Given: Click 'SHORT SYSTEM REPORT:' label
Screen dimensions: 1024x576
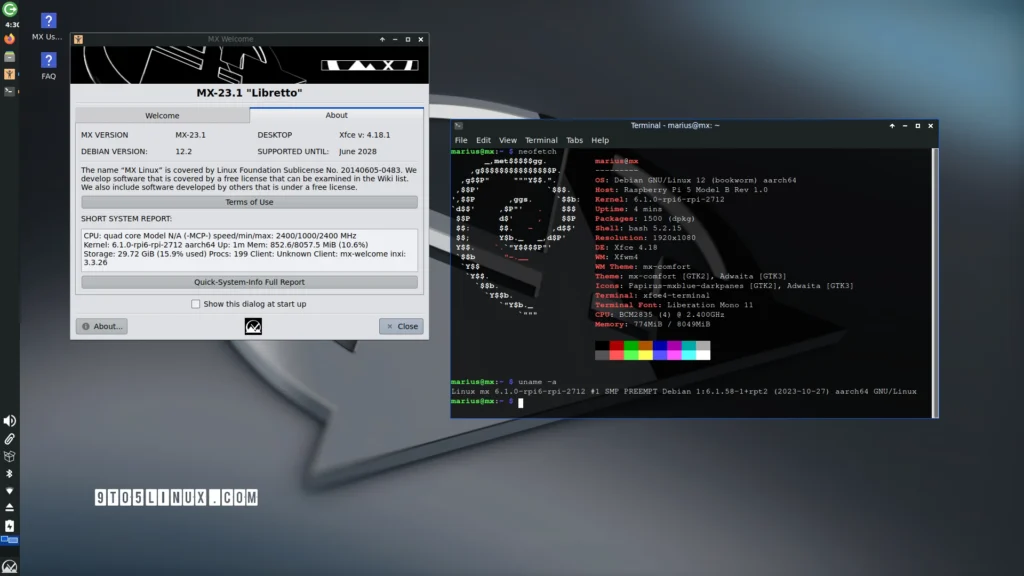Looking at the screenshot, I should coord(127,218).
